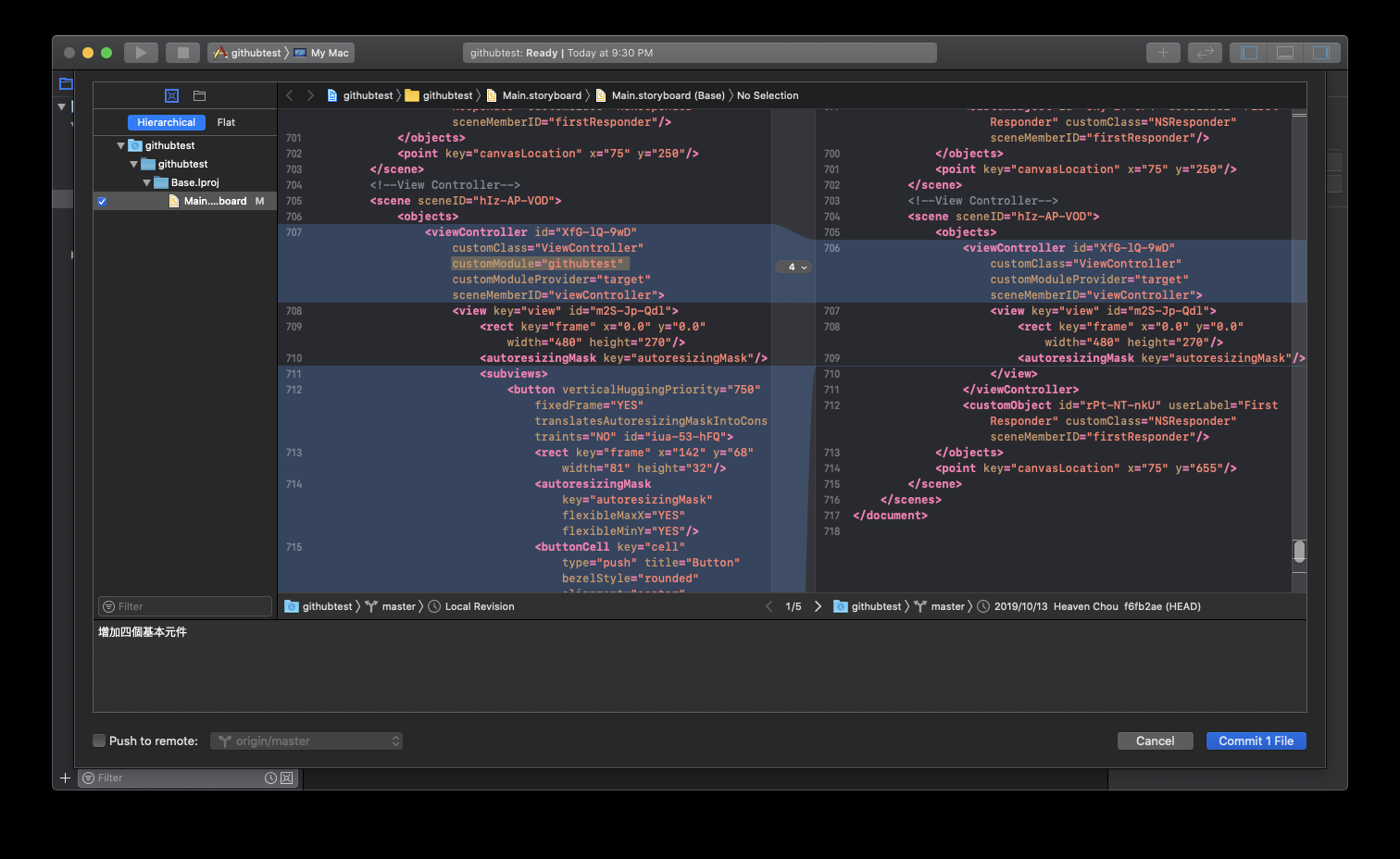Click the Stop button in toolbar
Viewport: 1400px width, 859px height.
pos(182,53)
